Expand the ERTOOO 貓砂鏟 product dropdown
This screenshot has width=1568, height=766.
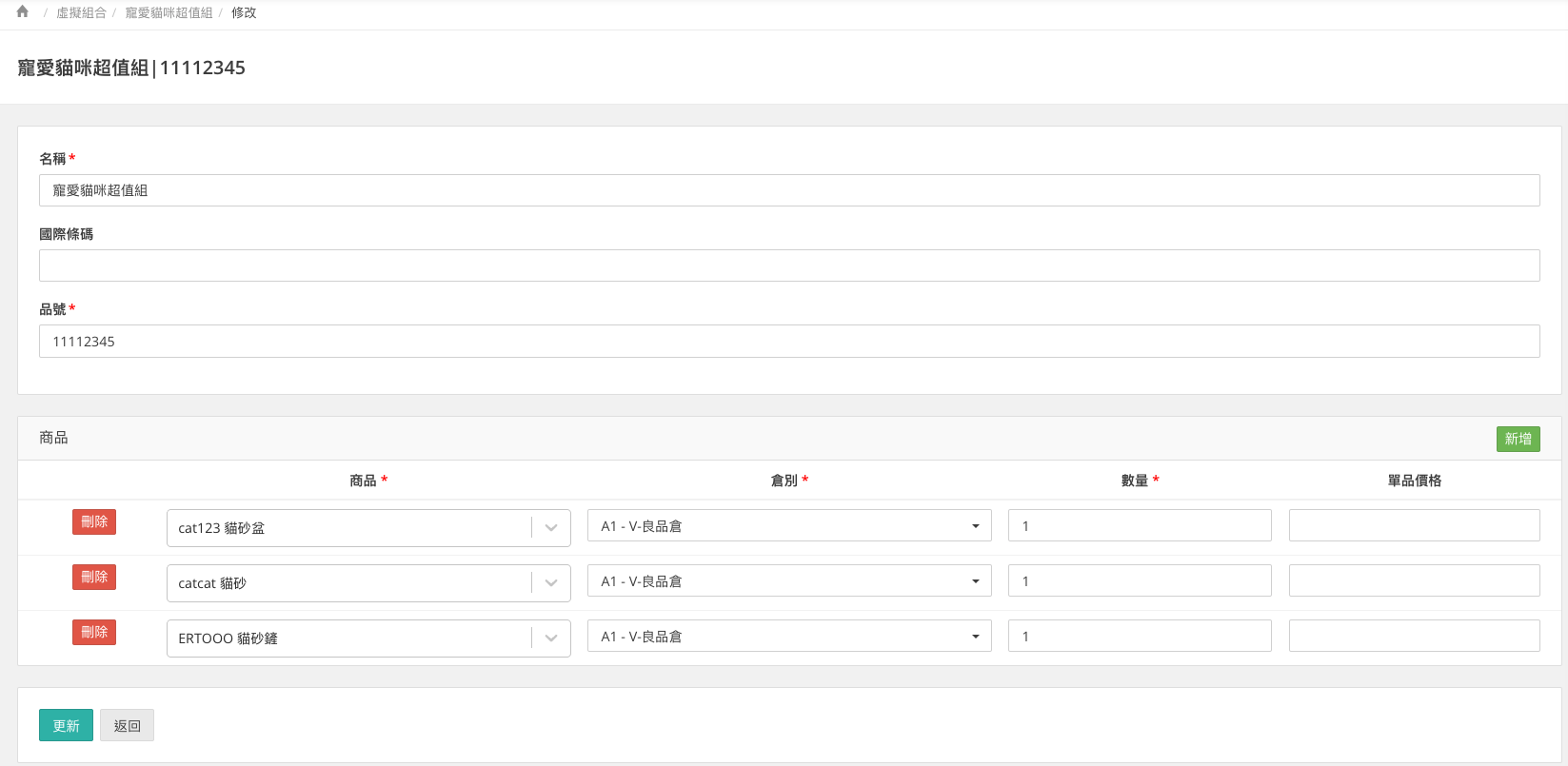[x=551, y=638]
